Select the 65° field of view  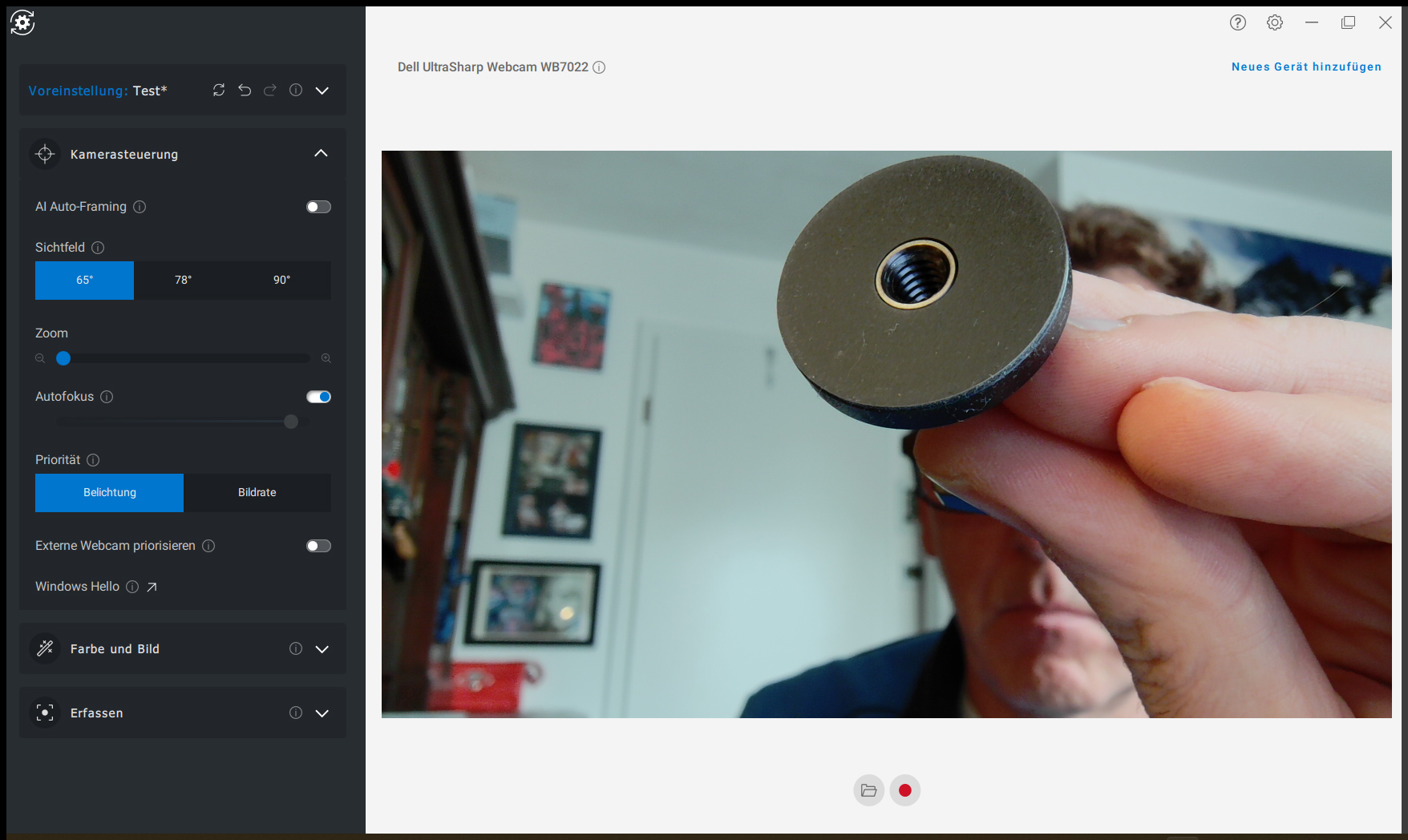pyautogui.click(x=84, y=280)
